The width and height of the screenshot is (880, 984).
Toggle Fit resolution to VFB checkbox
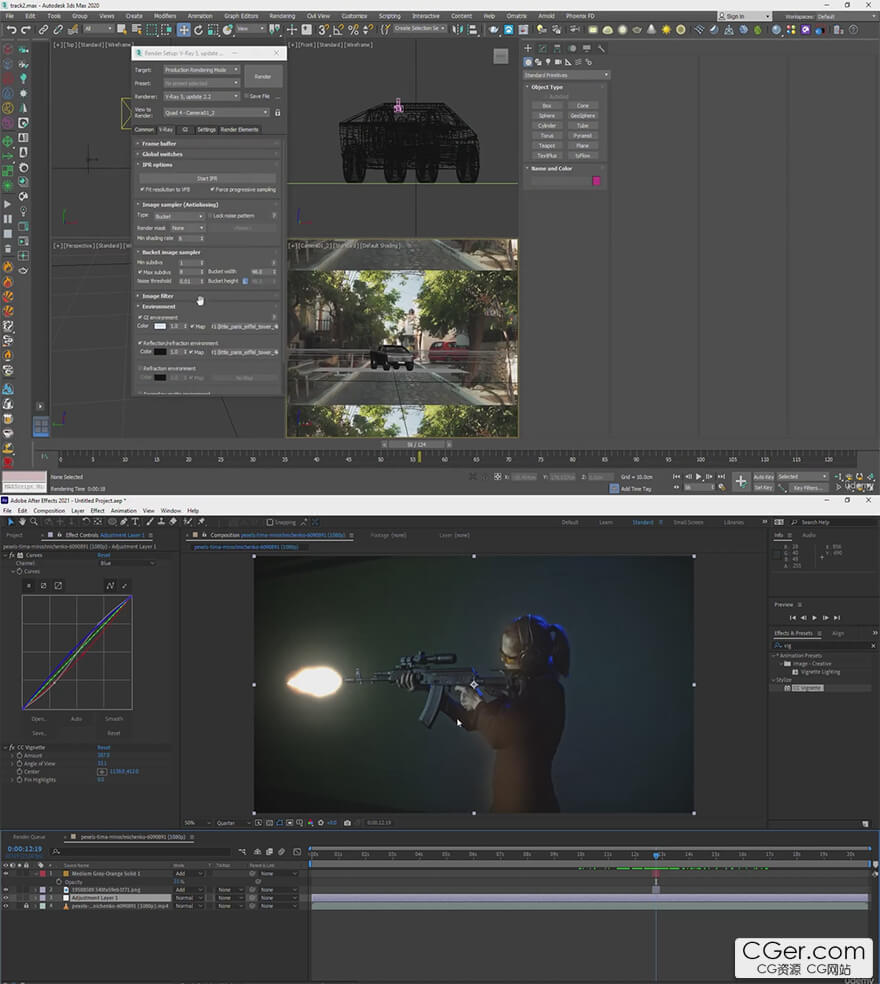142,189
